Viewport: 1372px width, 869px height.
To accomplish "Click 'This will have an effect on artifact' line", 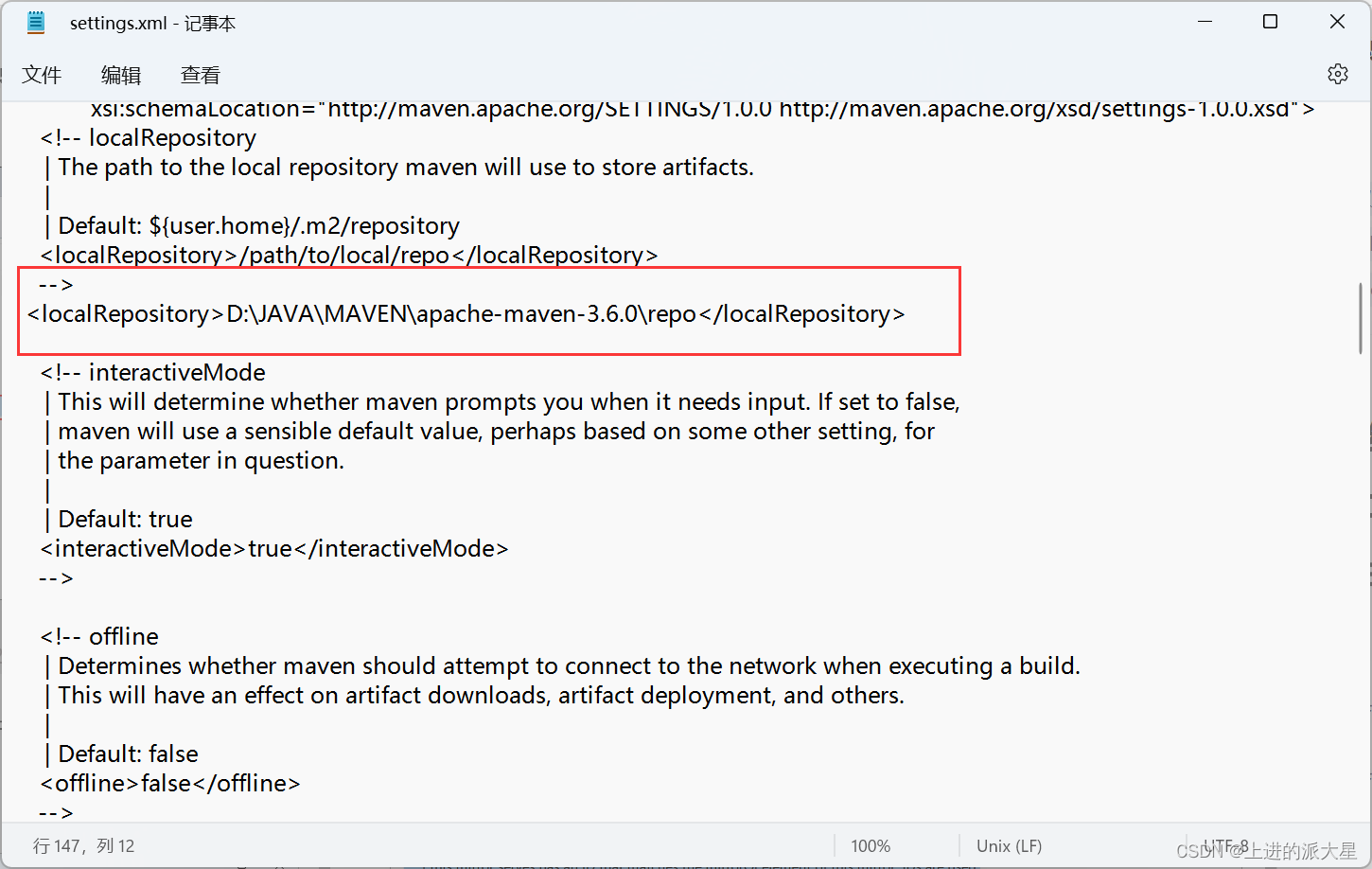I will click(473, 696).
